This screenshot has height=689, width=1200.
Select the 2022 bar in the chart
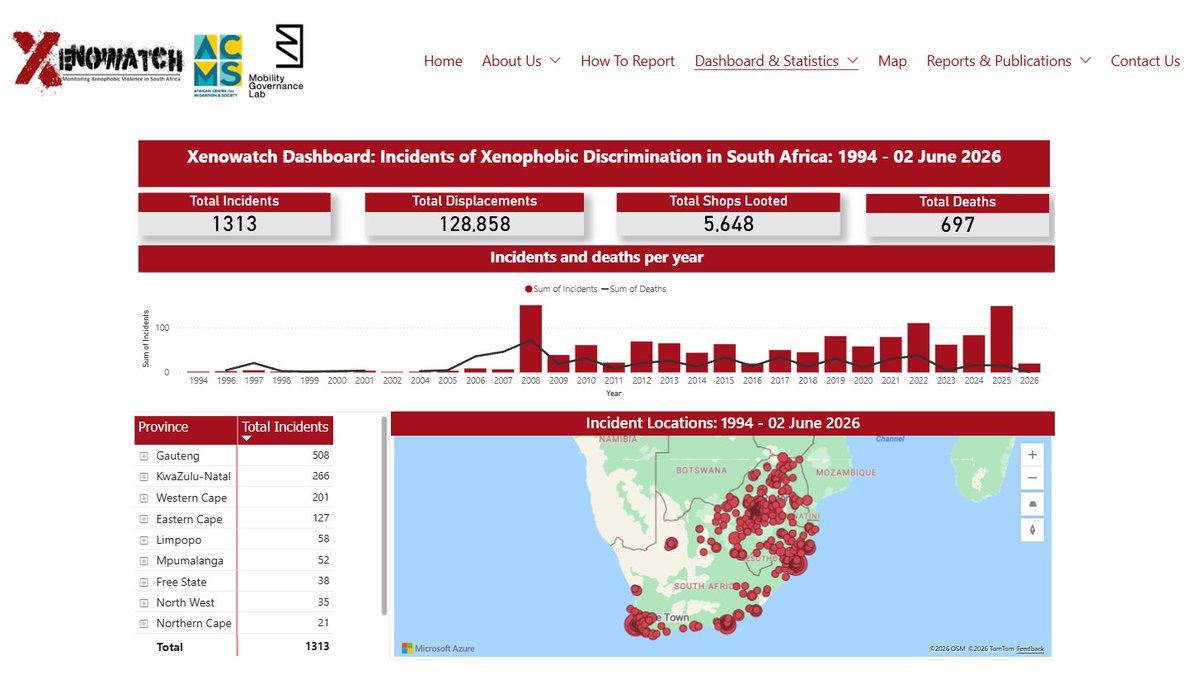[919, 347]
